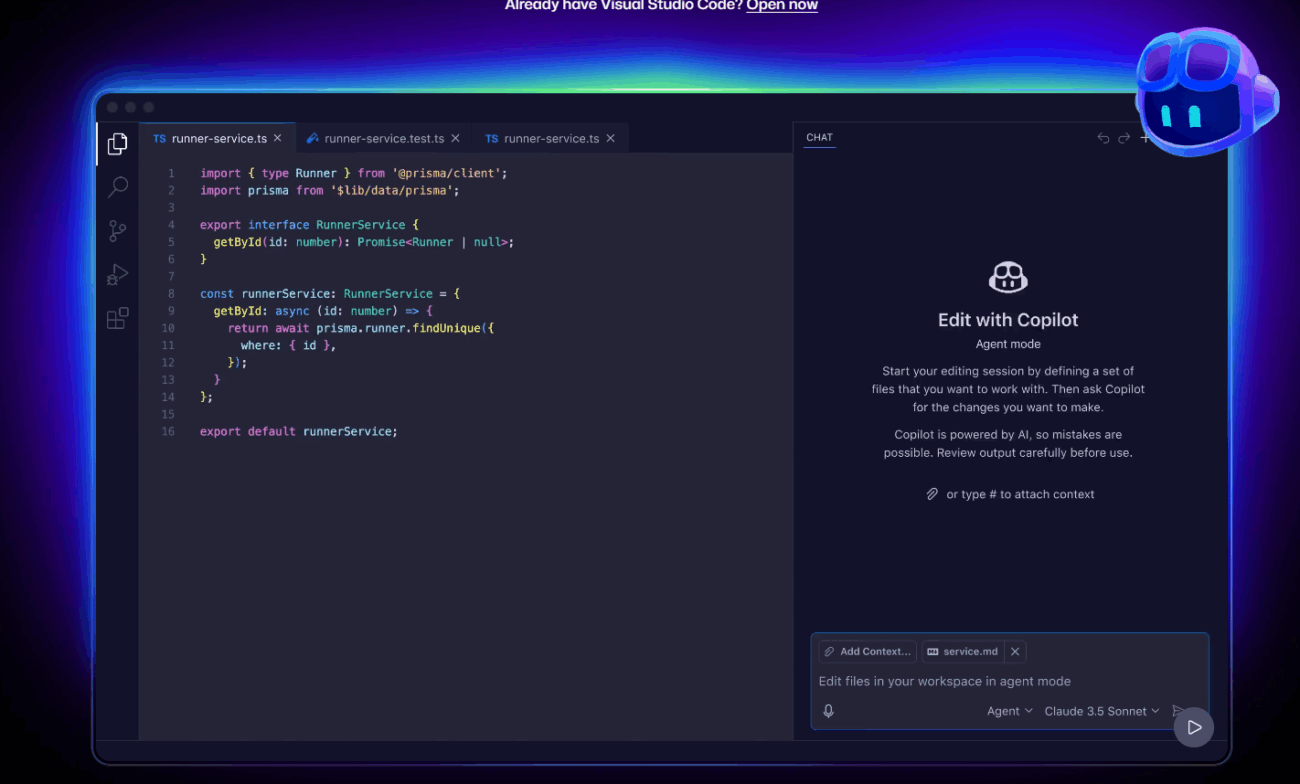Click the 'getById(id: number): Promise' line
Image resolution: width=1300 pixels, height=784 pixels.
363,242
